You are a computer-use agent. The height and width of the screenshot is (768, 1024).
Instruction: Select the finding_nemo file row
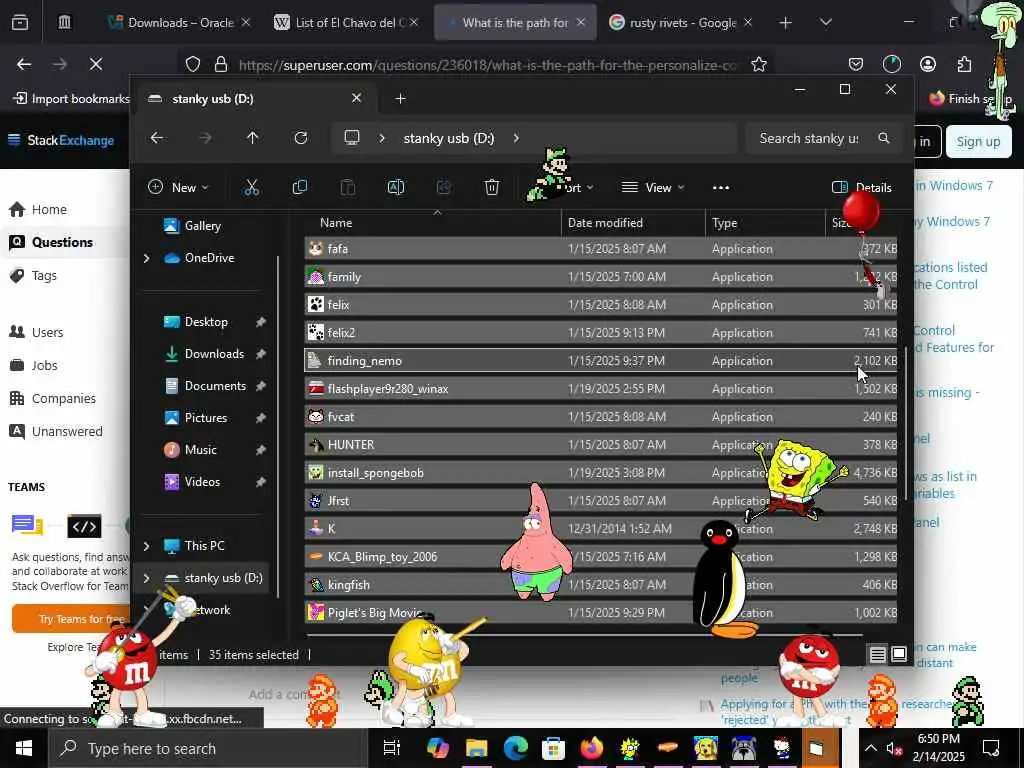(601, 360)
